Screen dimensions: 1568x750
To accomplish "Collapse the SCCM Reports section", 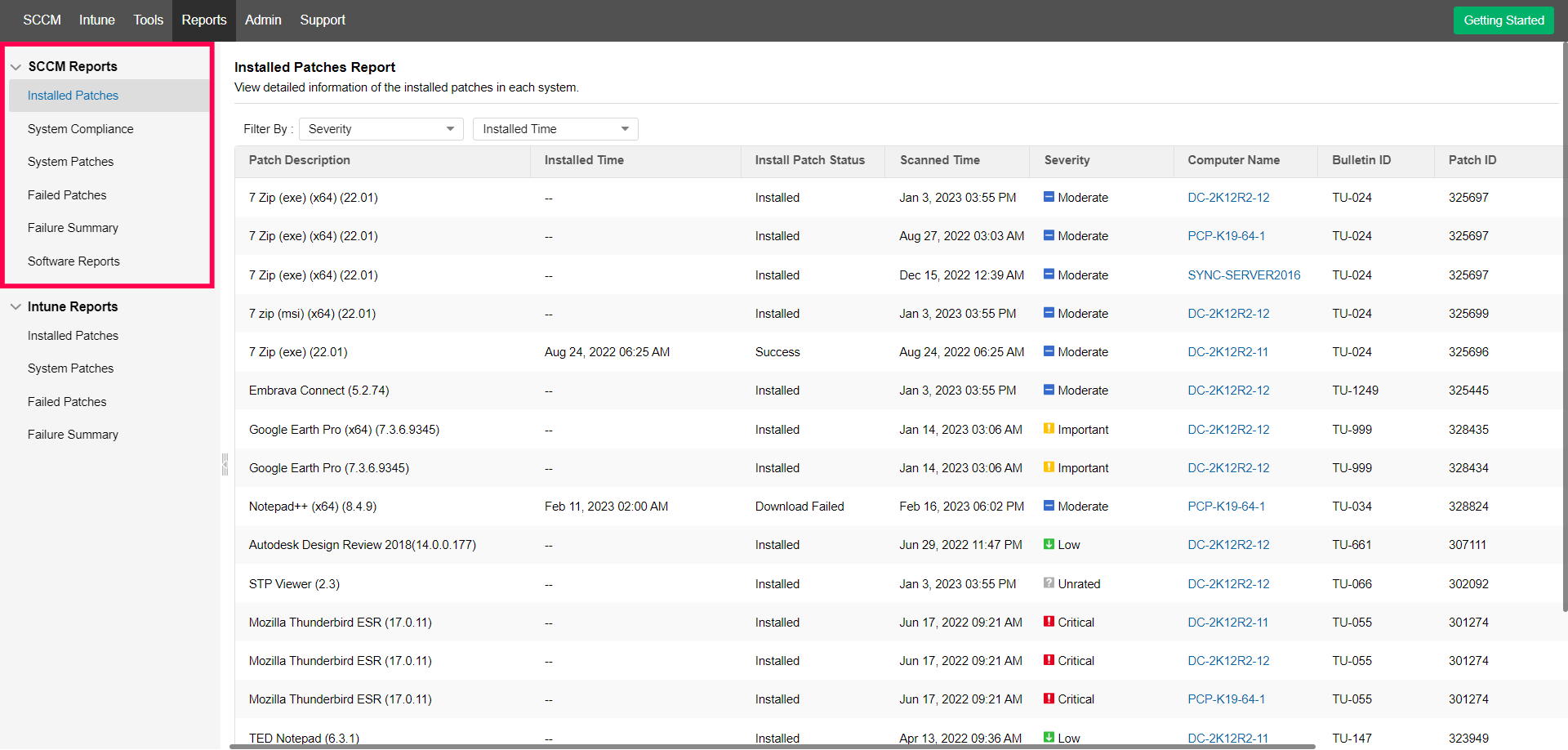I will point(16,67).
